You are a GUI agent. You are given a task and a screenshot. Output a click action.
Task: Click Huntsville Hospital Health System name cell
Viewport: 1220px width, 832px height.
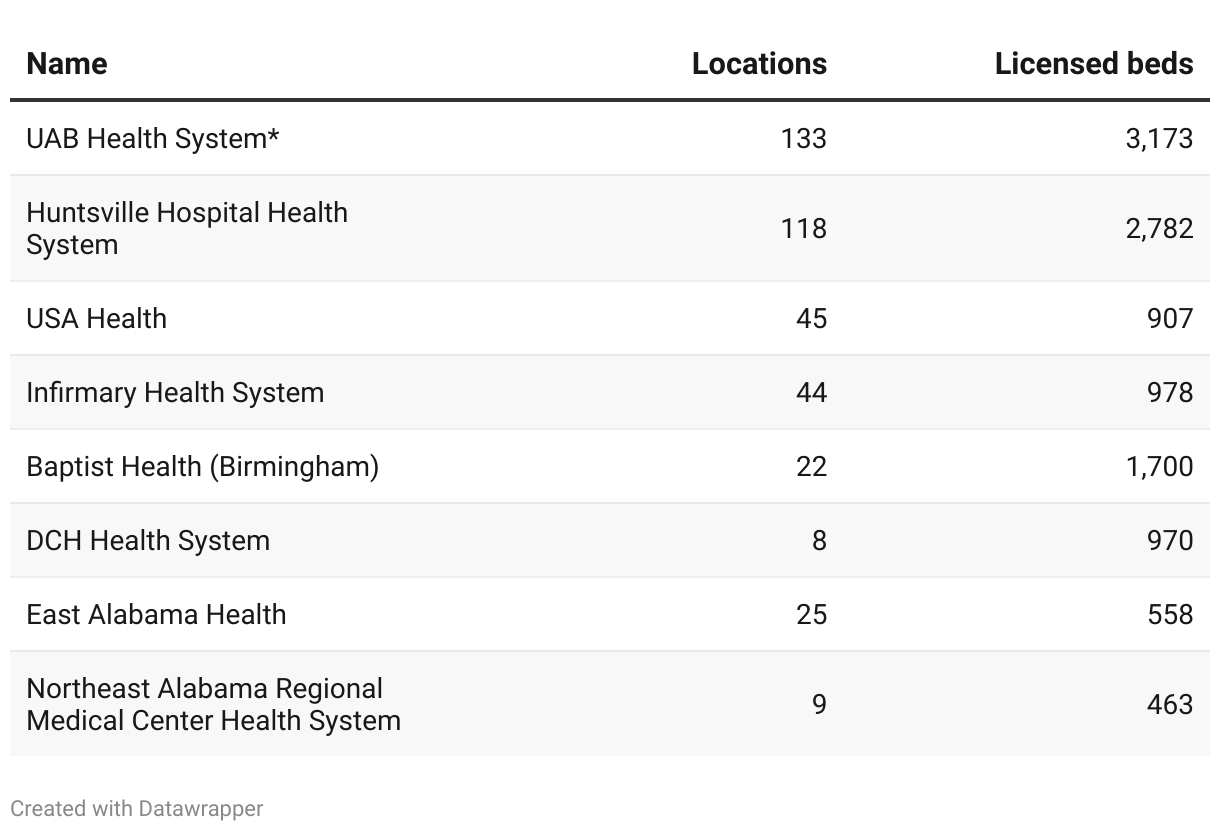[187, 228]
